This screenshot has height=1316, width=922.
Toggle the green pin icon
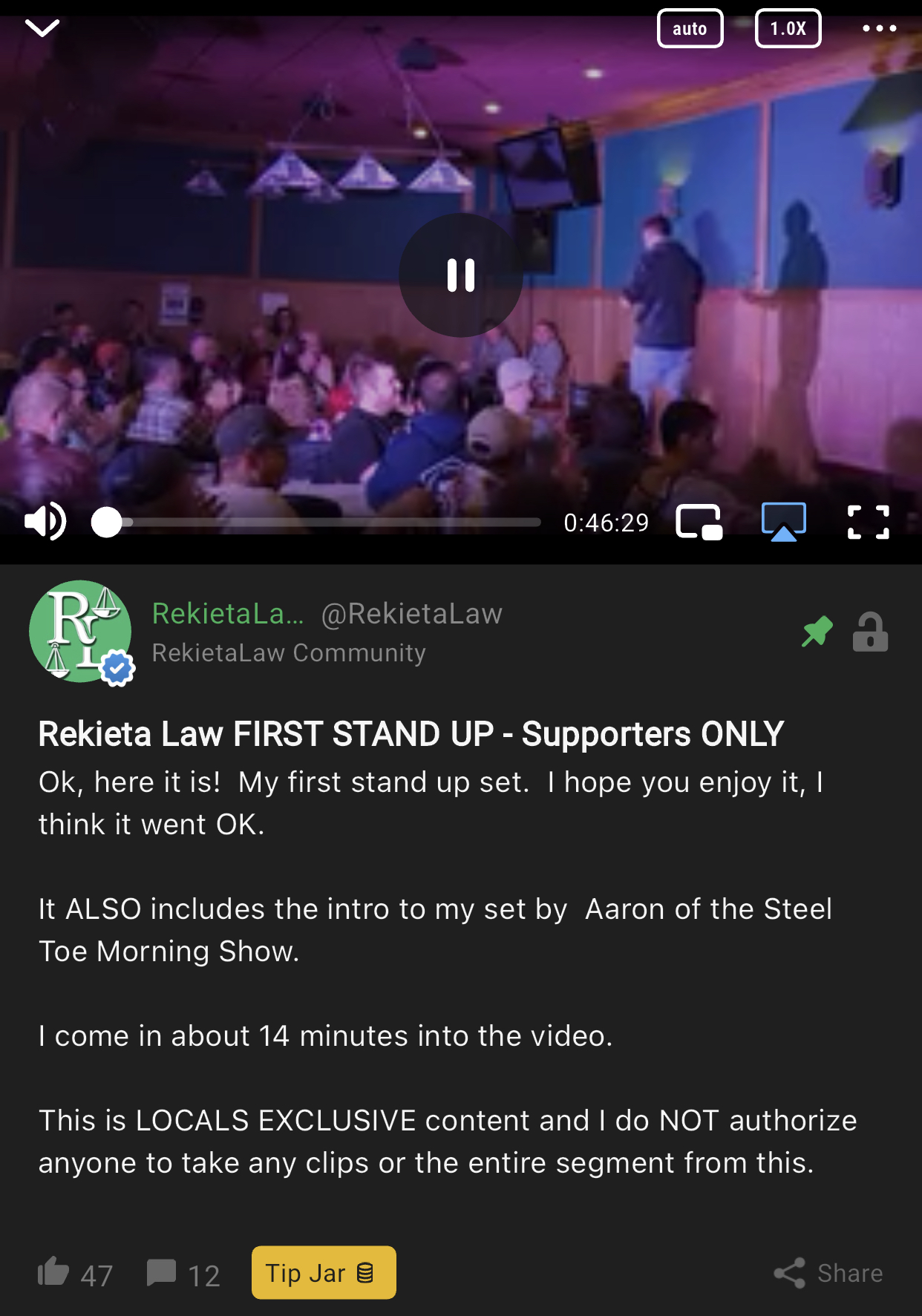pyautogui.click(x=817, y=632)
